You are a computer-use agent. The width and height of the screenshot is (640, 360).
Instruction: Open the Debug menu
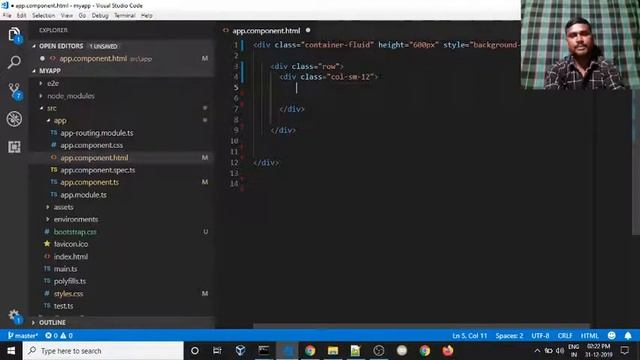pyautogui.click(x=100, y=16)
